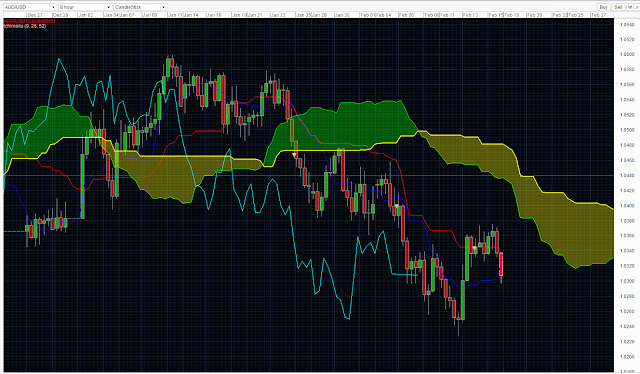The image size is (640, 374).
Task: Open the AUD/USD symbol dropdown
Action: pos(30,7)
